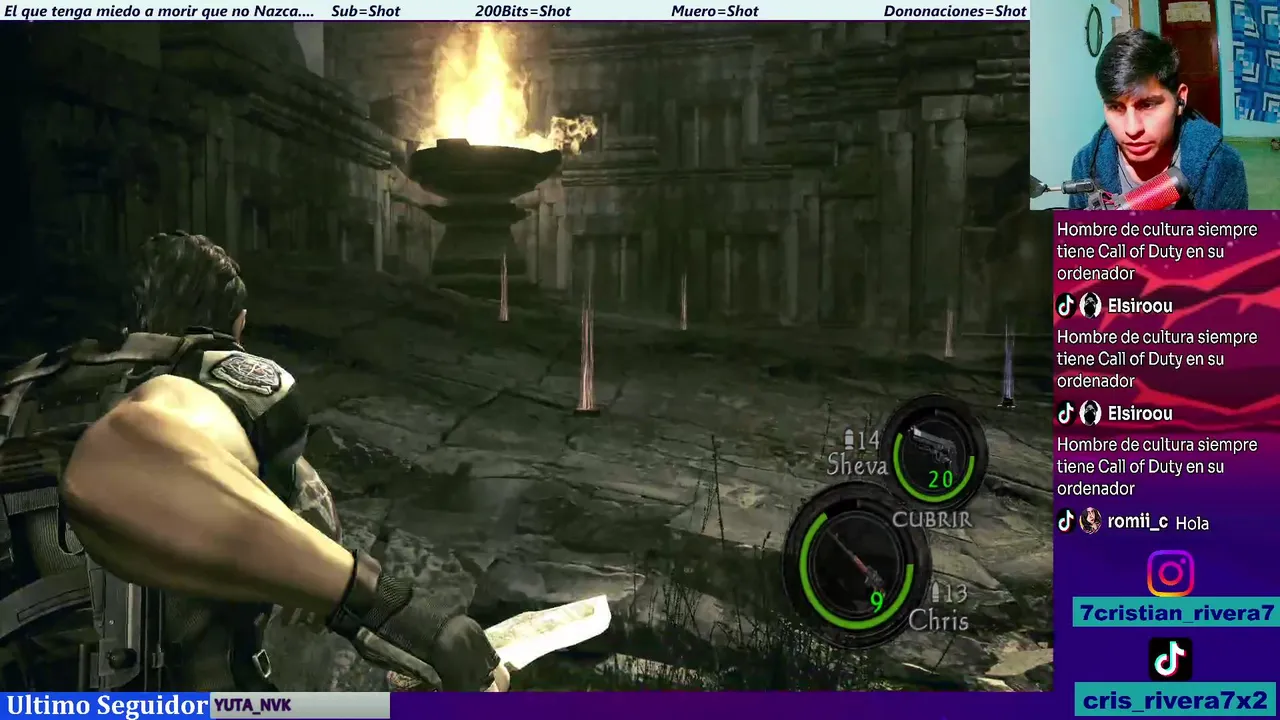The image size is (1280, 720).
Task: Click the 7cristian_rivera7 Instagram handle
Action: click(x=1176, y=613)
